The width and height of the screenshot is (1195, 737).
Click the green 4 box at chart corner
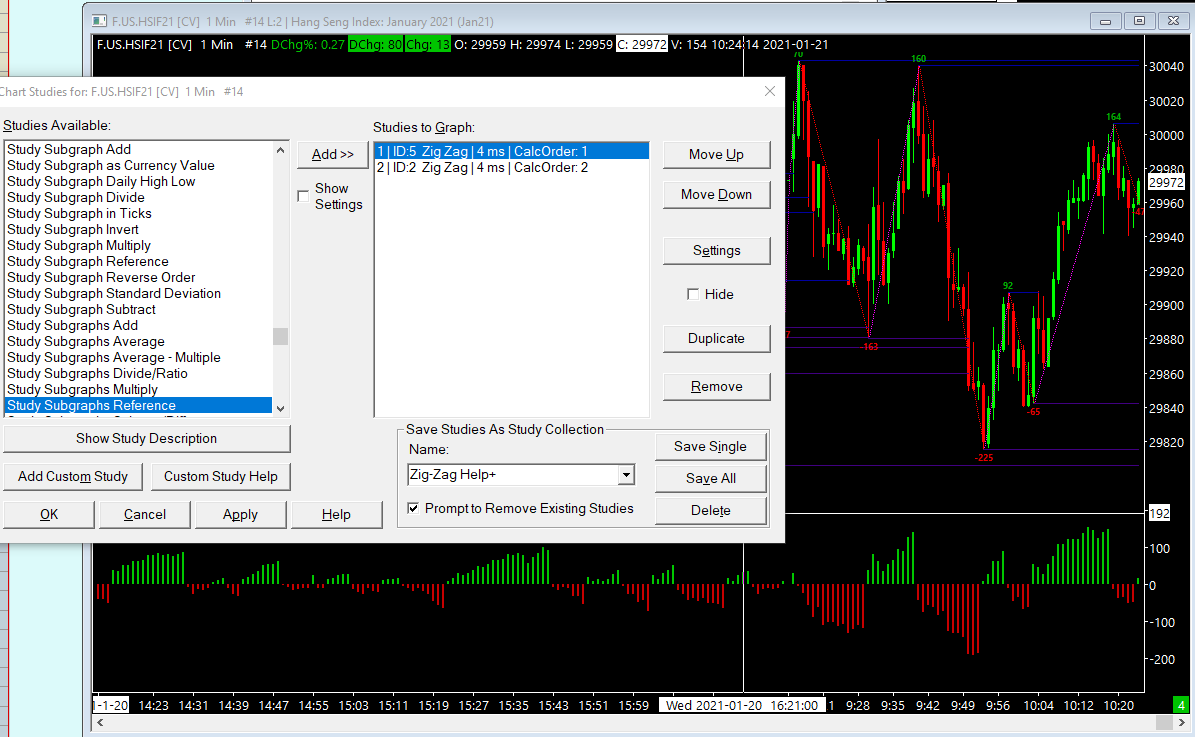click(1181, 705)
